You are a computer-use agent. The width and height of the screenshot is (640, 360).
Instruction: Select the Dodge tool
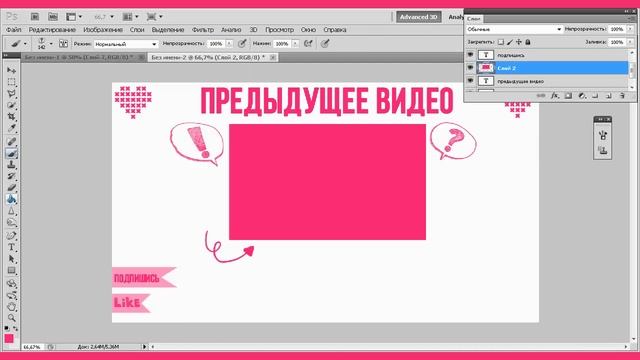pyautogui.click(x=11, y=222)
